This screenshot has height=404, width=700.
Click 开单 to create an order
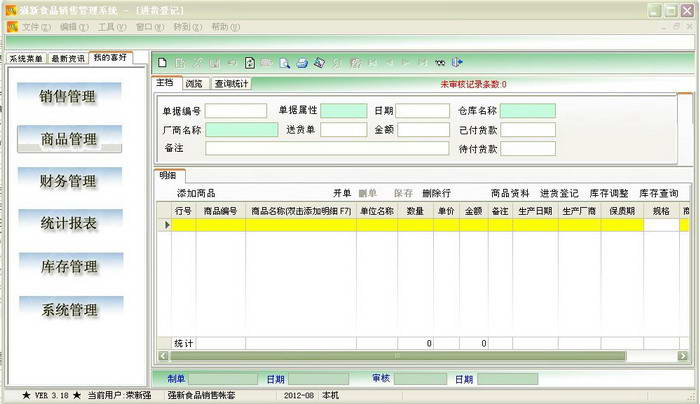(342, 193)
